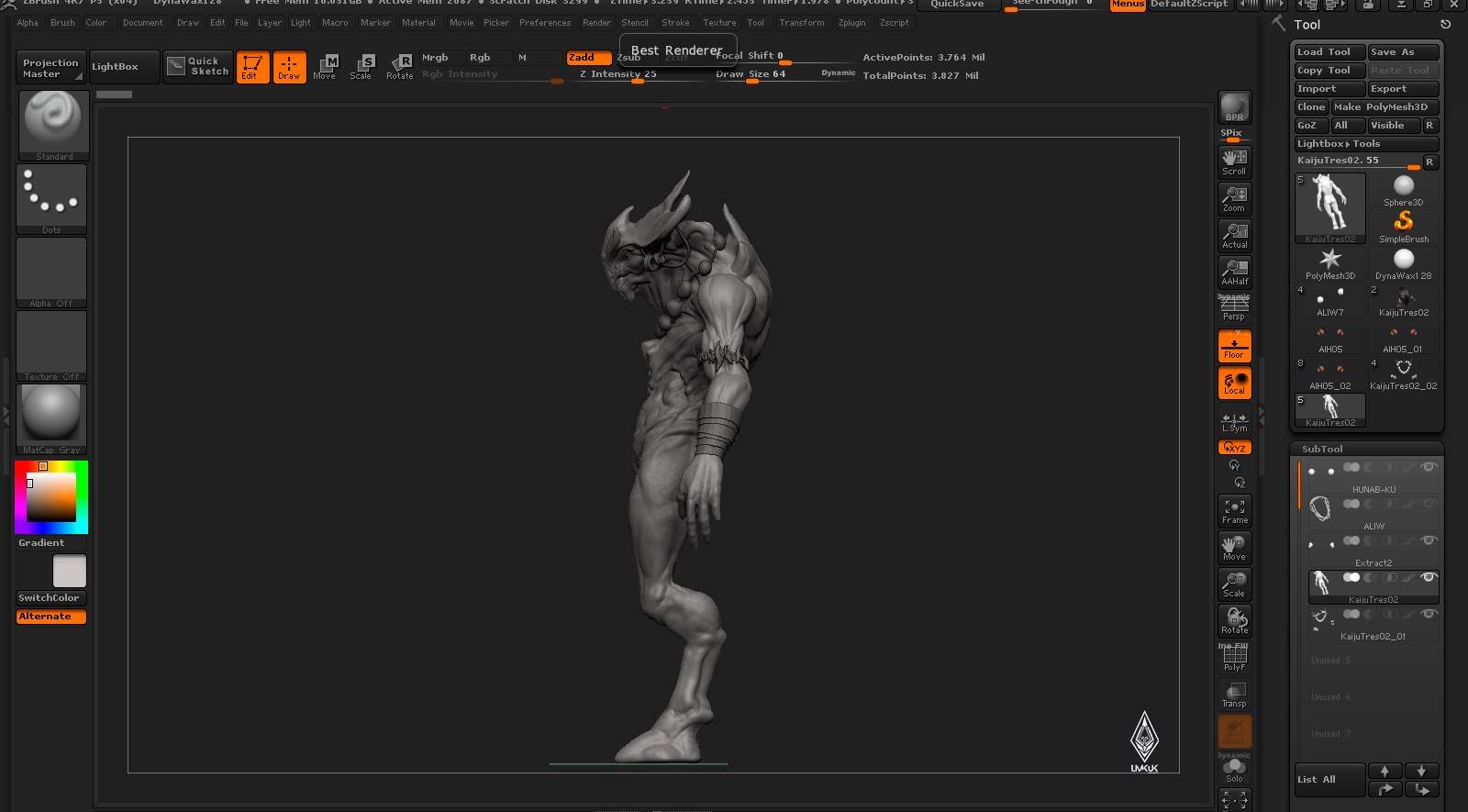This screenshot has height=812, width=1468.
Task: Open the Stroke menu
Action: (x=675, y=23)
